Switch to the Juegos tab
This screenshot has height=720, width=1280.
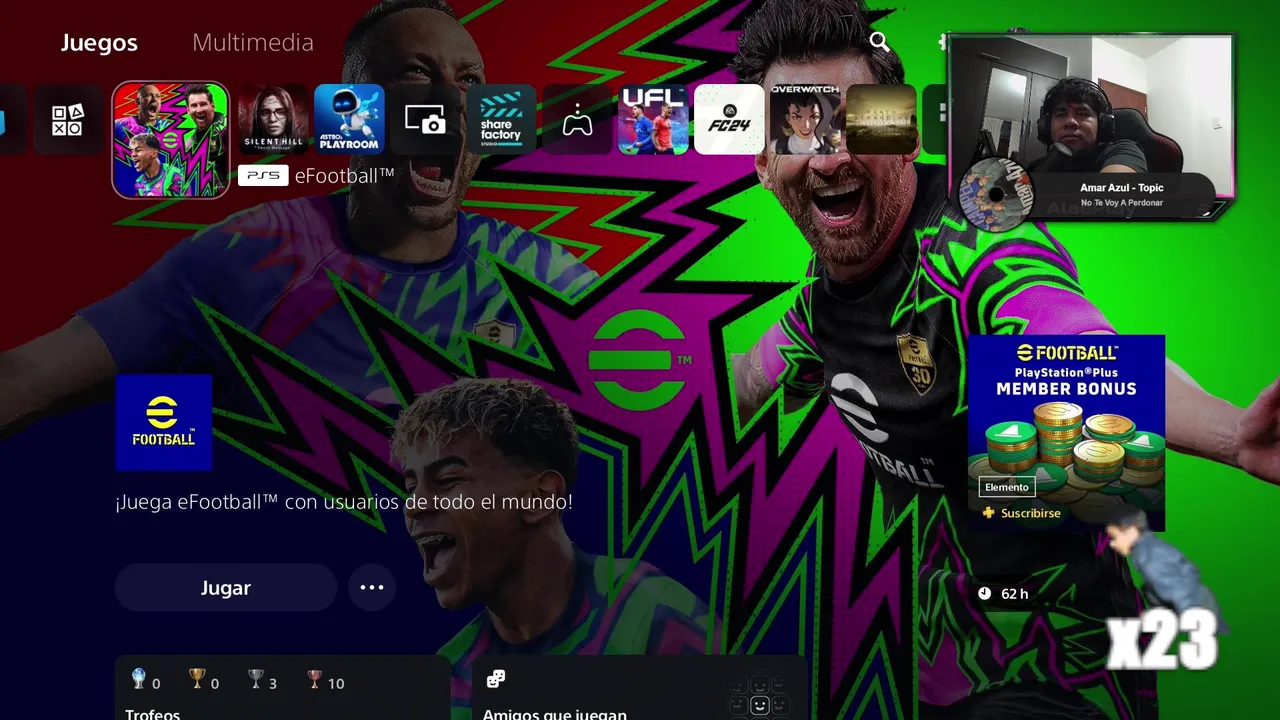pos(99,43)
